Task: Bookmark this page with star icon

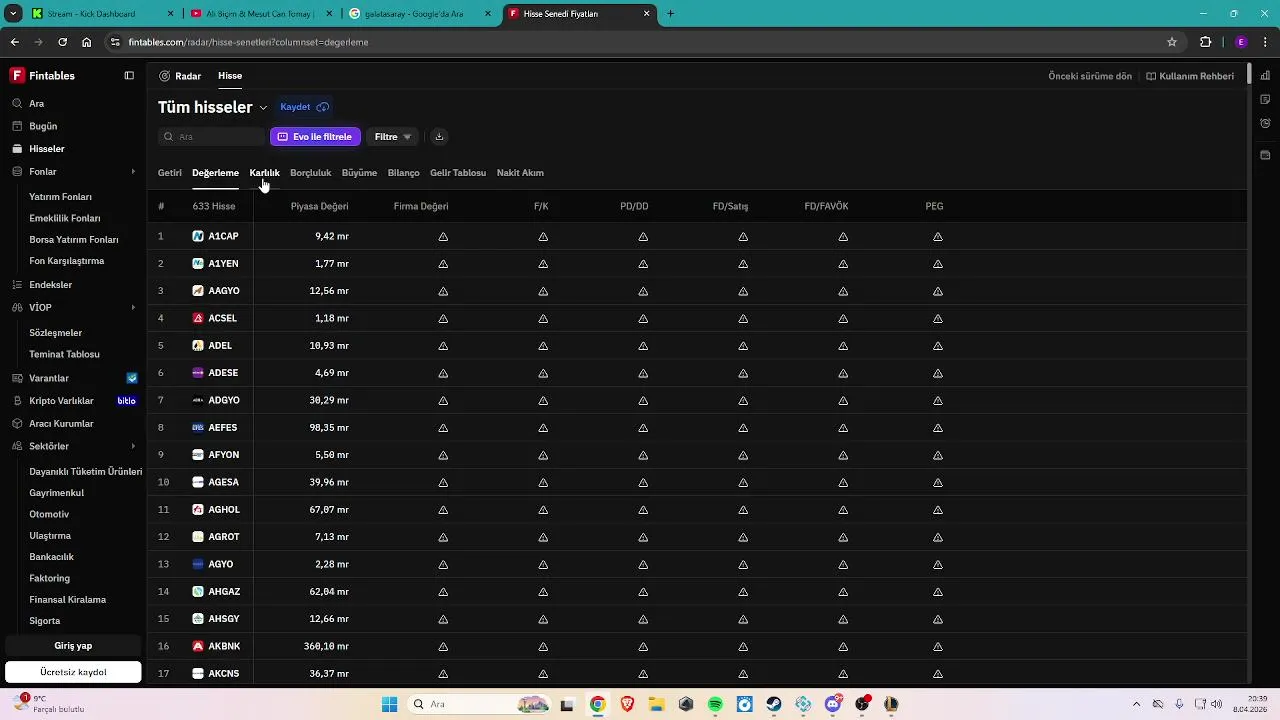Action: pos(1172,42)
